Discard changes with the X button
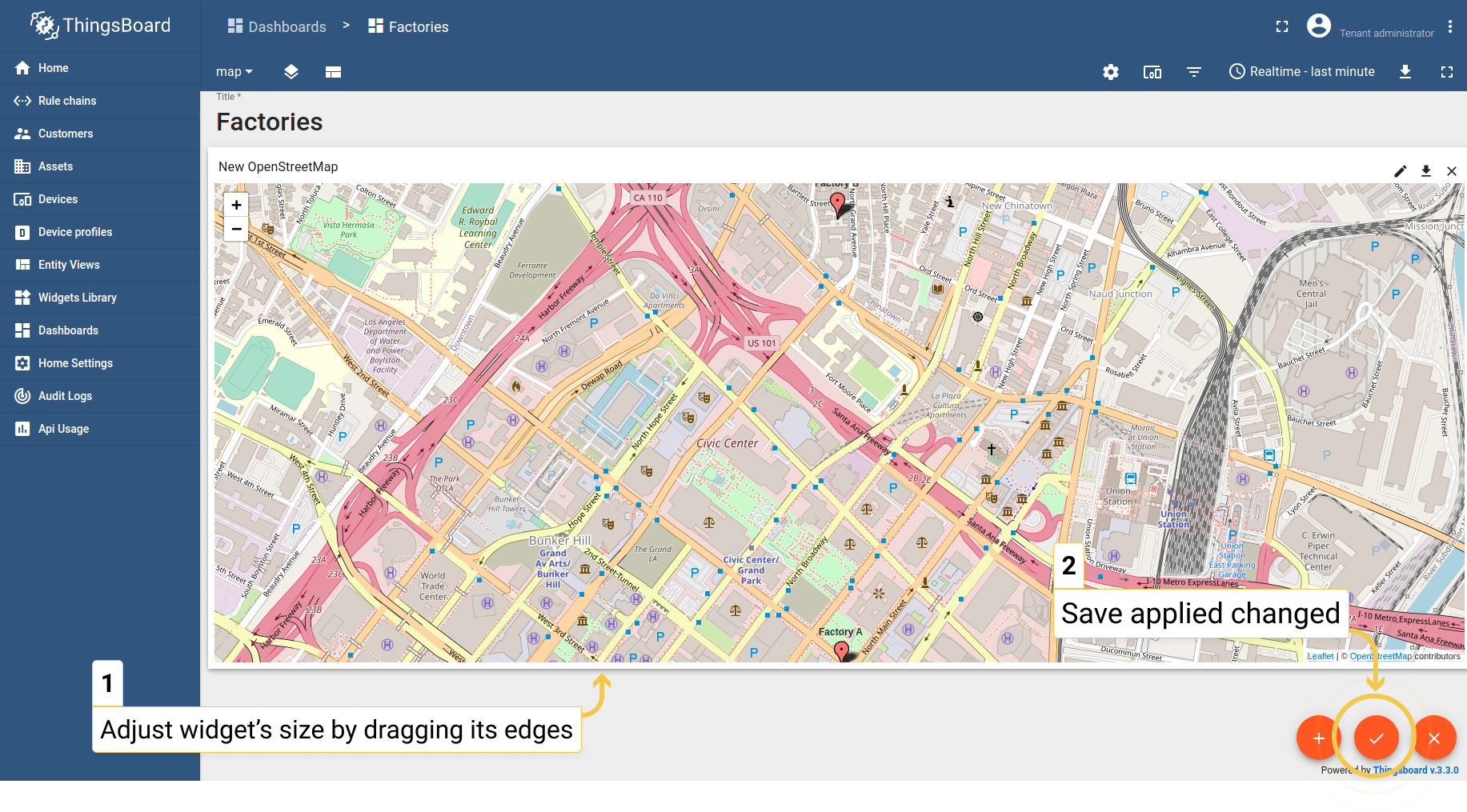Image resolution: width=1467 pixels, height=812 pixels. [1434, 738]
